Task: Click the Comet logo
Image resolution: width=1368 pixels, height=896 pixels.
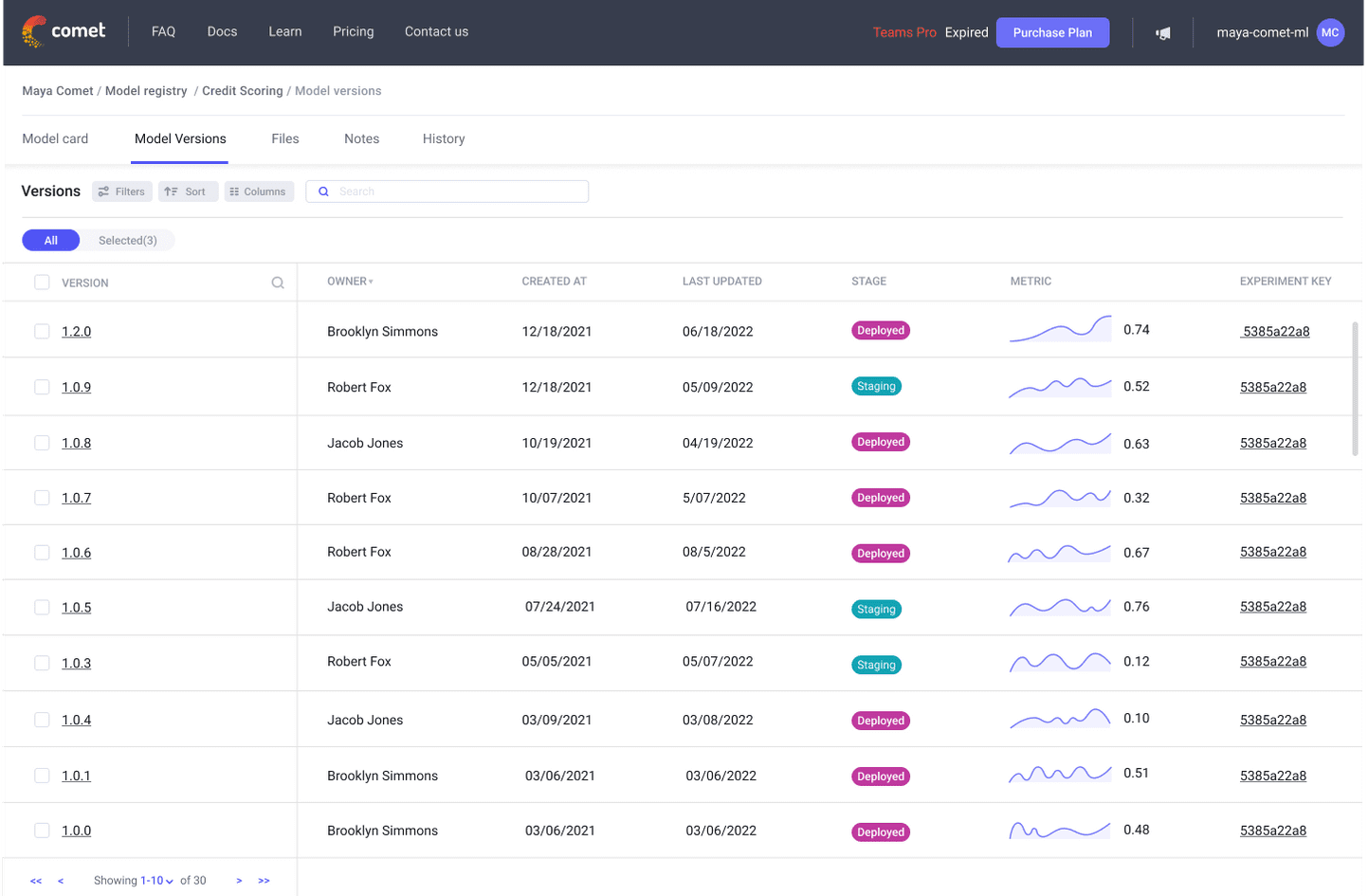Action: [x=63, y=30]
